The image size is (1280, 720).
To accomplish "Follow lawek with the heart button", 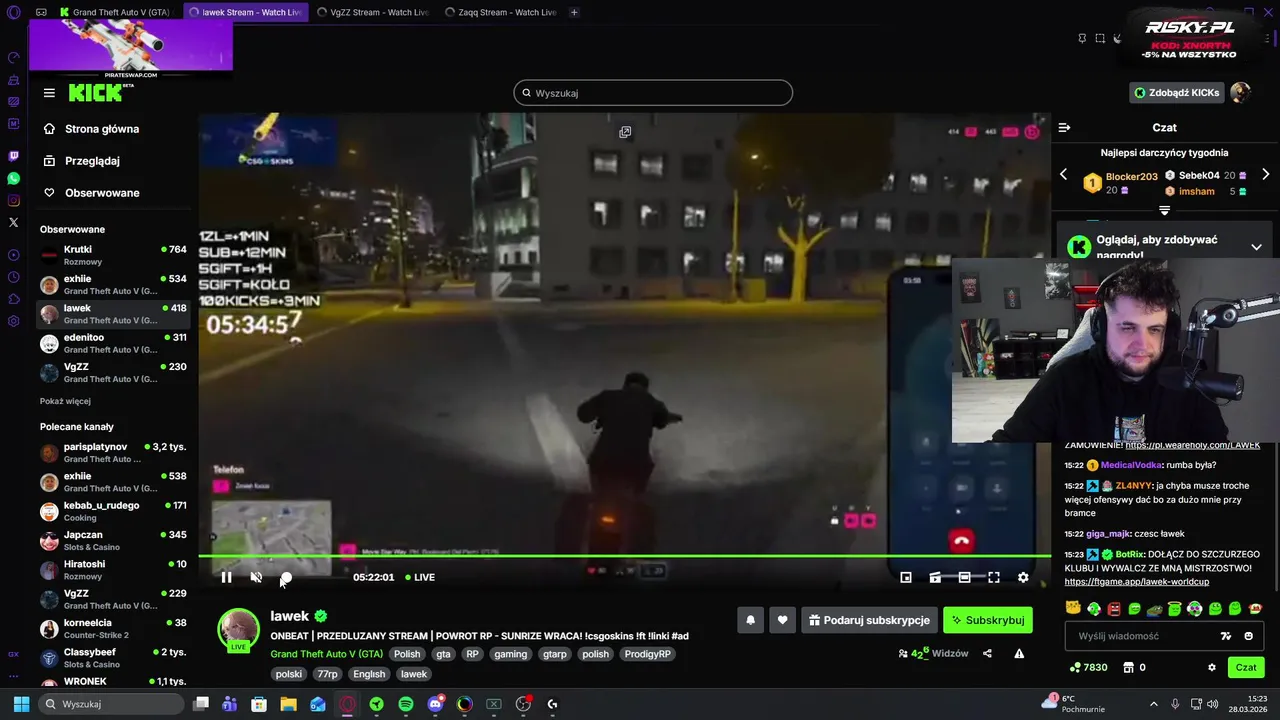I will tap(783, 620).
